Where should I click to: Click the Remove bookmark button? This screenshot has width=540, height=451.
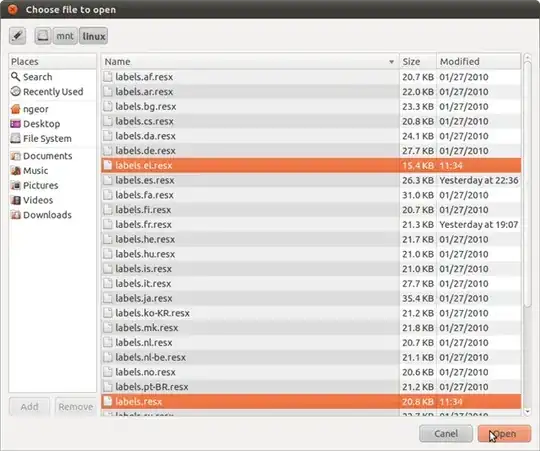click(x=75, y=407)
